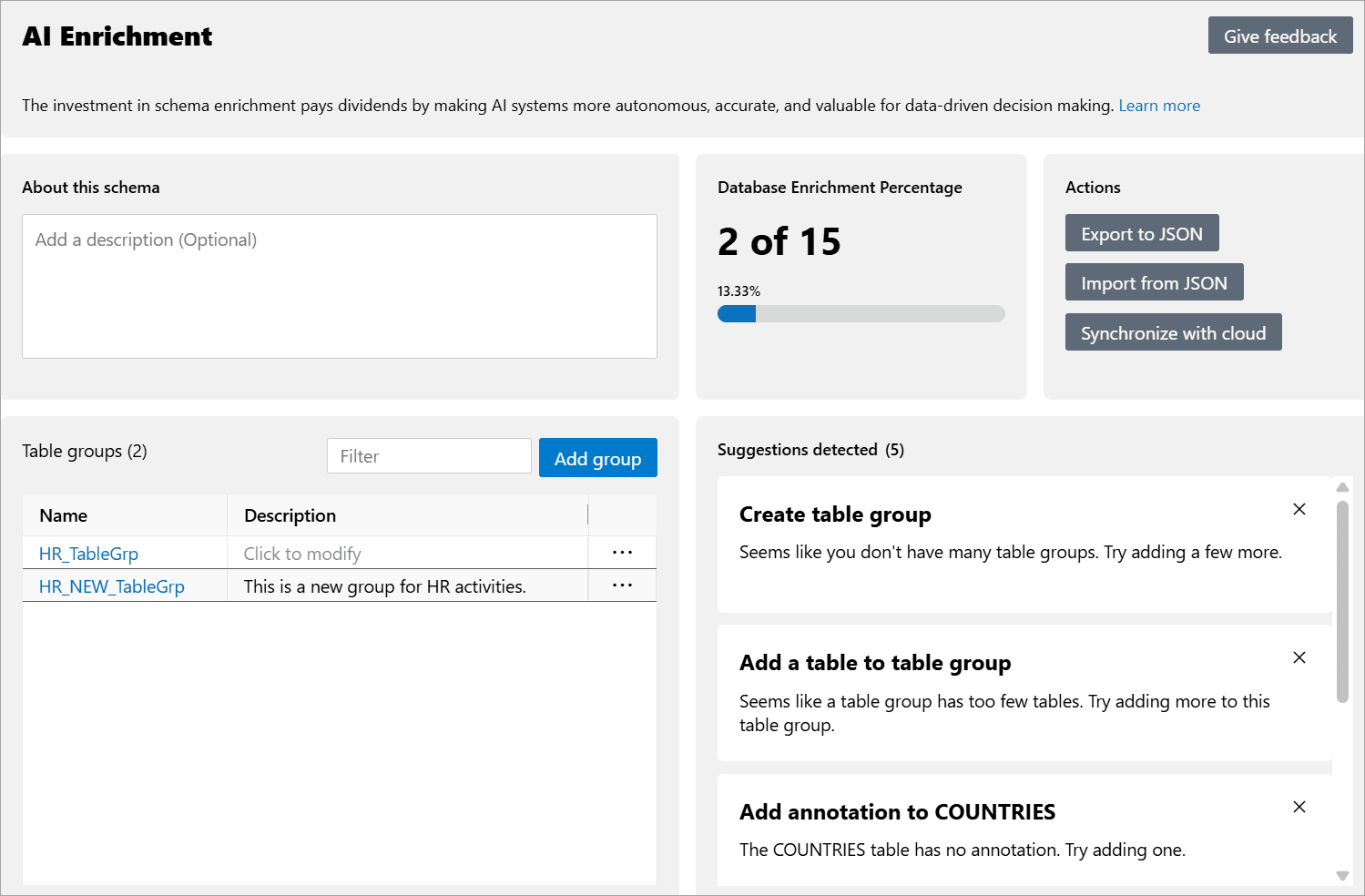Click Export to JSON
This screenshot has width=1365, height=896.
click(x=1142, y=233)
